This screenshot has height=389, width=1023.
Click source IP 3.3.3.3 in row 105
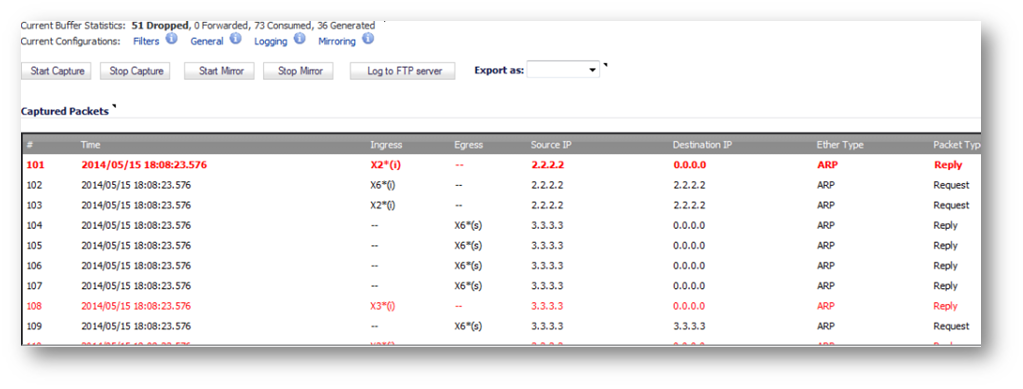point(547,246)
